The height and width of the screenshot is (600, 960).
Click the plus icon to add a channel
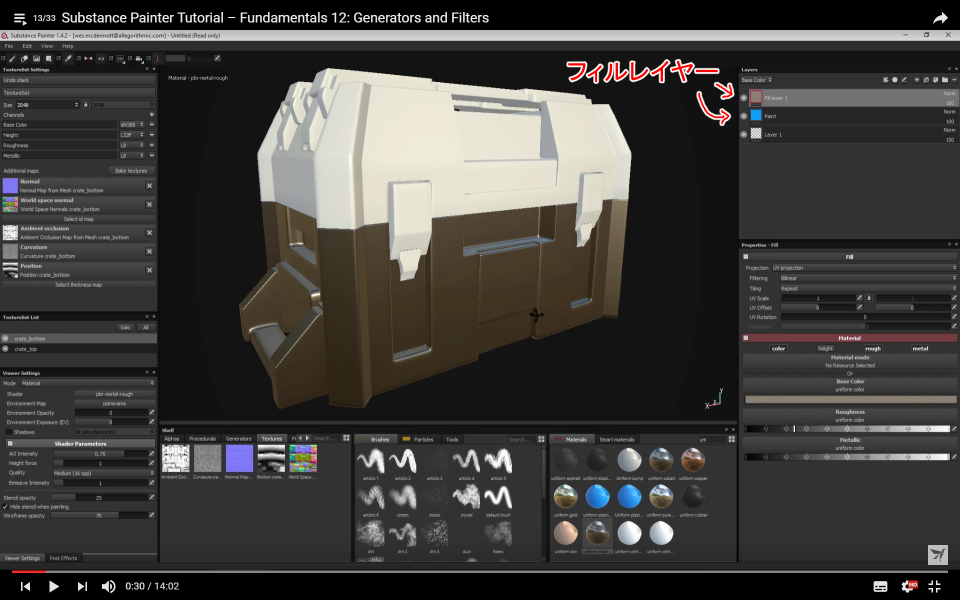pos(151,114)
